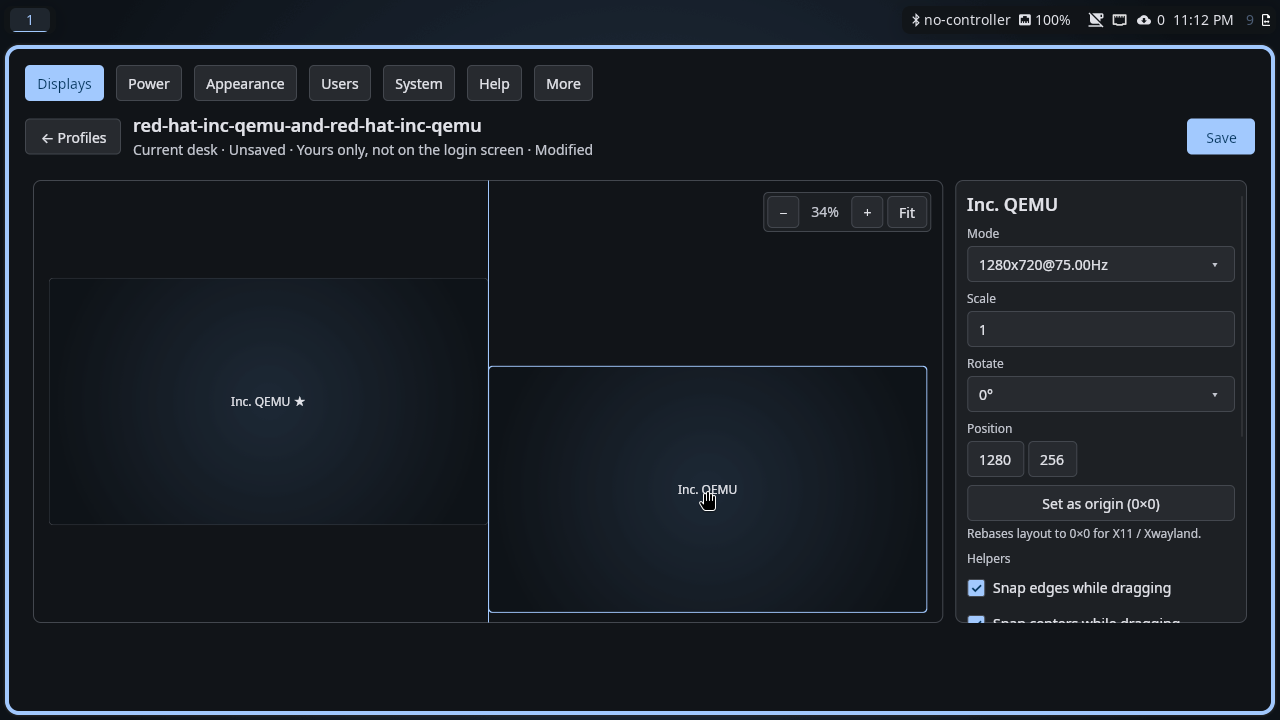This screenshot has width=1280, height=720.
Task: Open the Rotate dropdown showing 0°
Action: (1100, 395)
